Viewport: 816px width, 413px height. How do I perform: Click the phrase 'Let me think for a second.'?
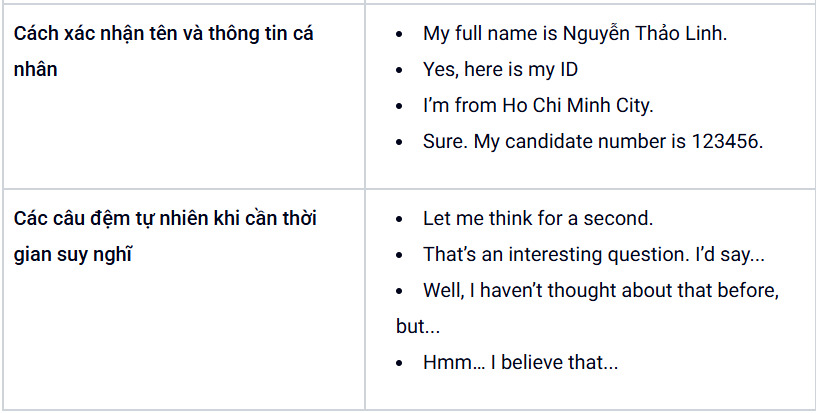538,218
